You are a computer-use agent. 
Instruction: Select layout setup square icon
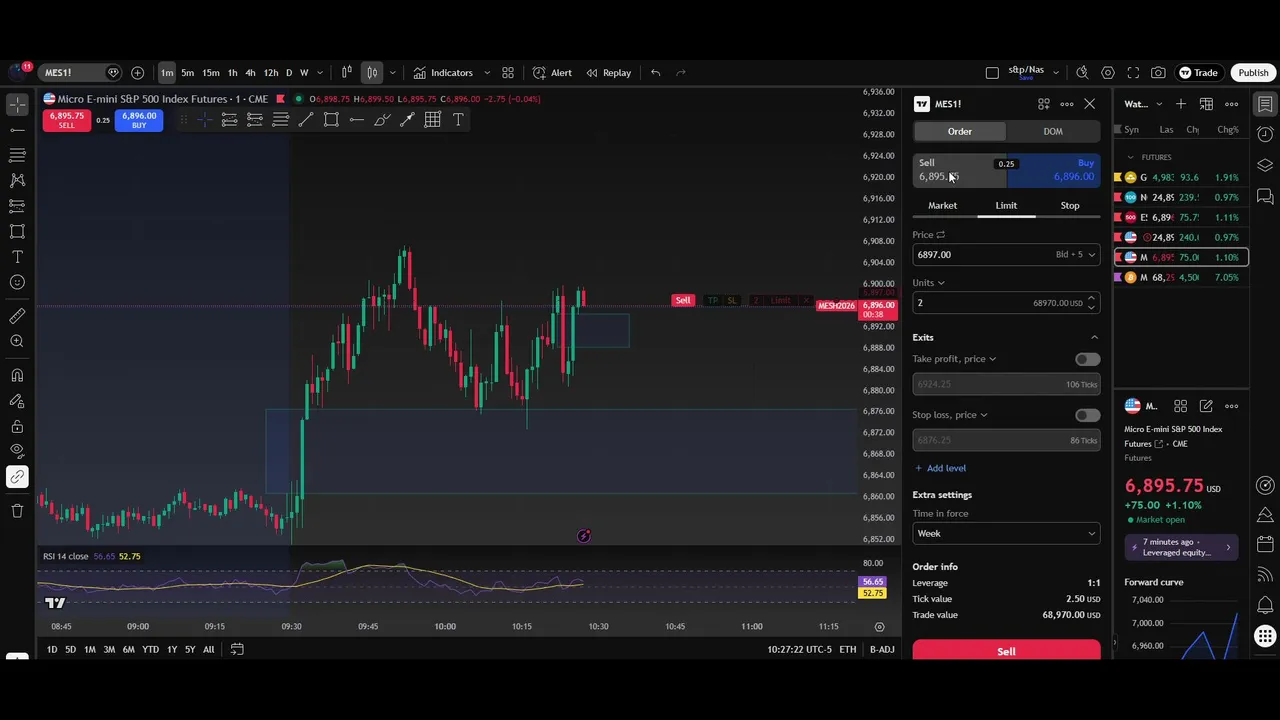click(x=992, y=73)
